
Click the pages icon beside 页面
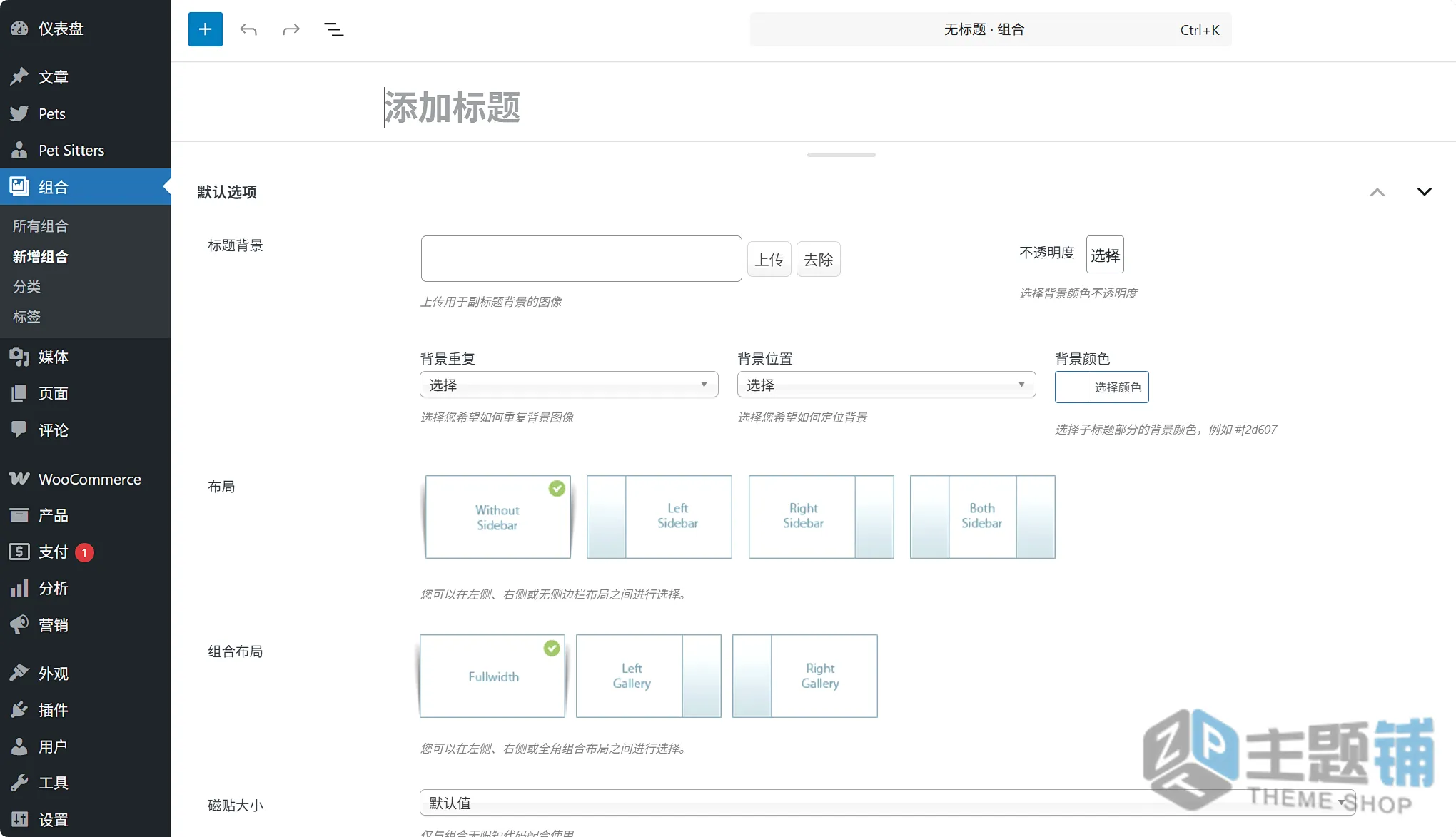click(19, 393)
